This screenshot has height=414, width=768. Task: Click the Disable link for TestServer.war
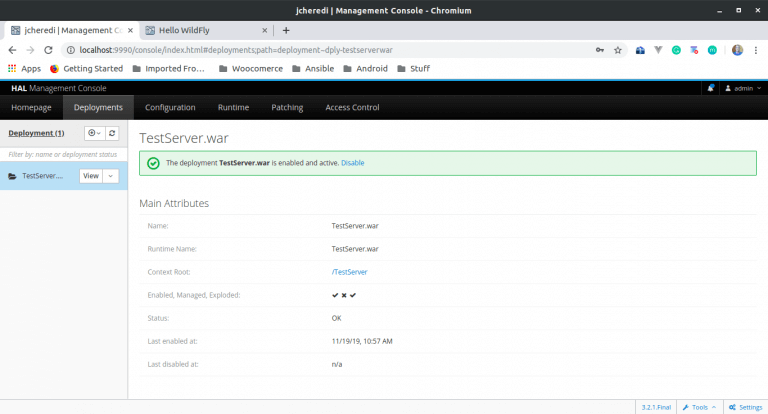point(352,162)
